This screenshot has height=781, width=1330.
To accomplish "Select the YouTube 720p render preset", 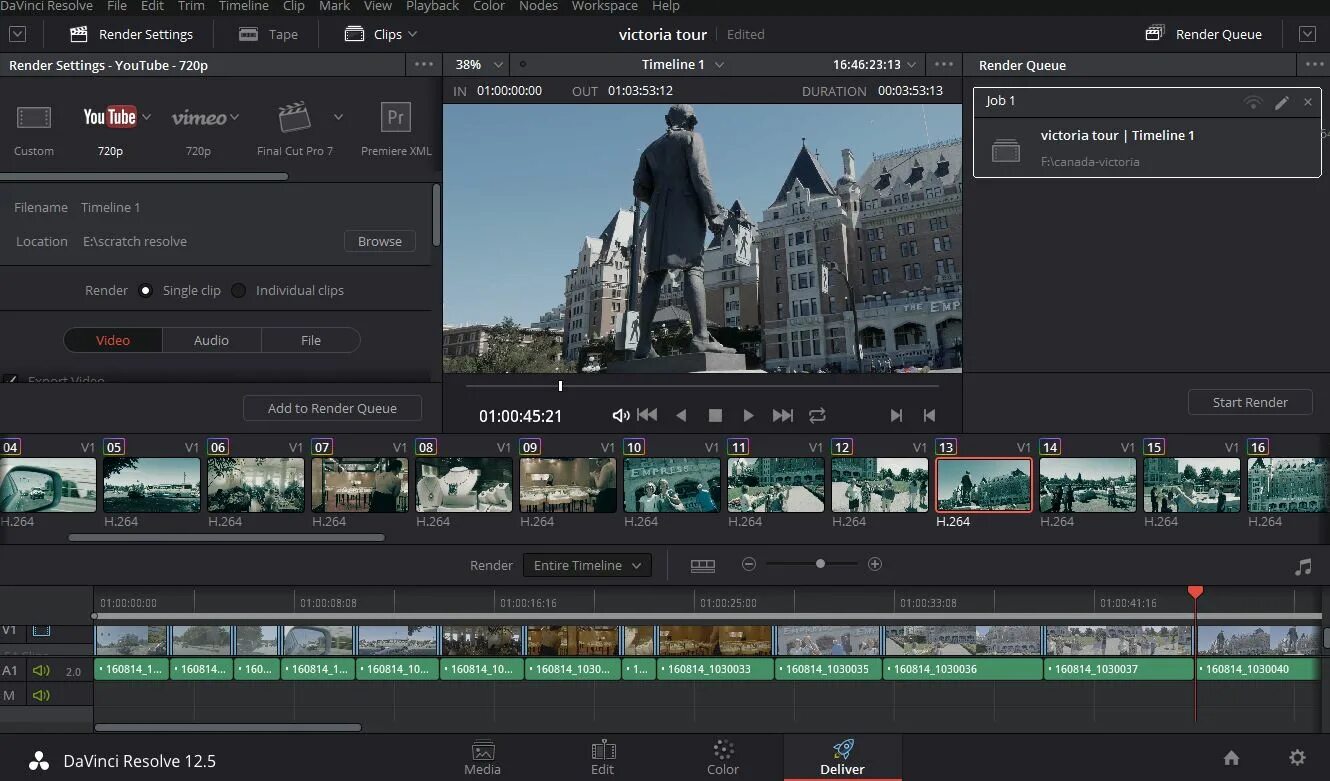I will pos(110,118).
